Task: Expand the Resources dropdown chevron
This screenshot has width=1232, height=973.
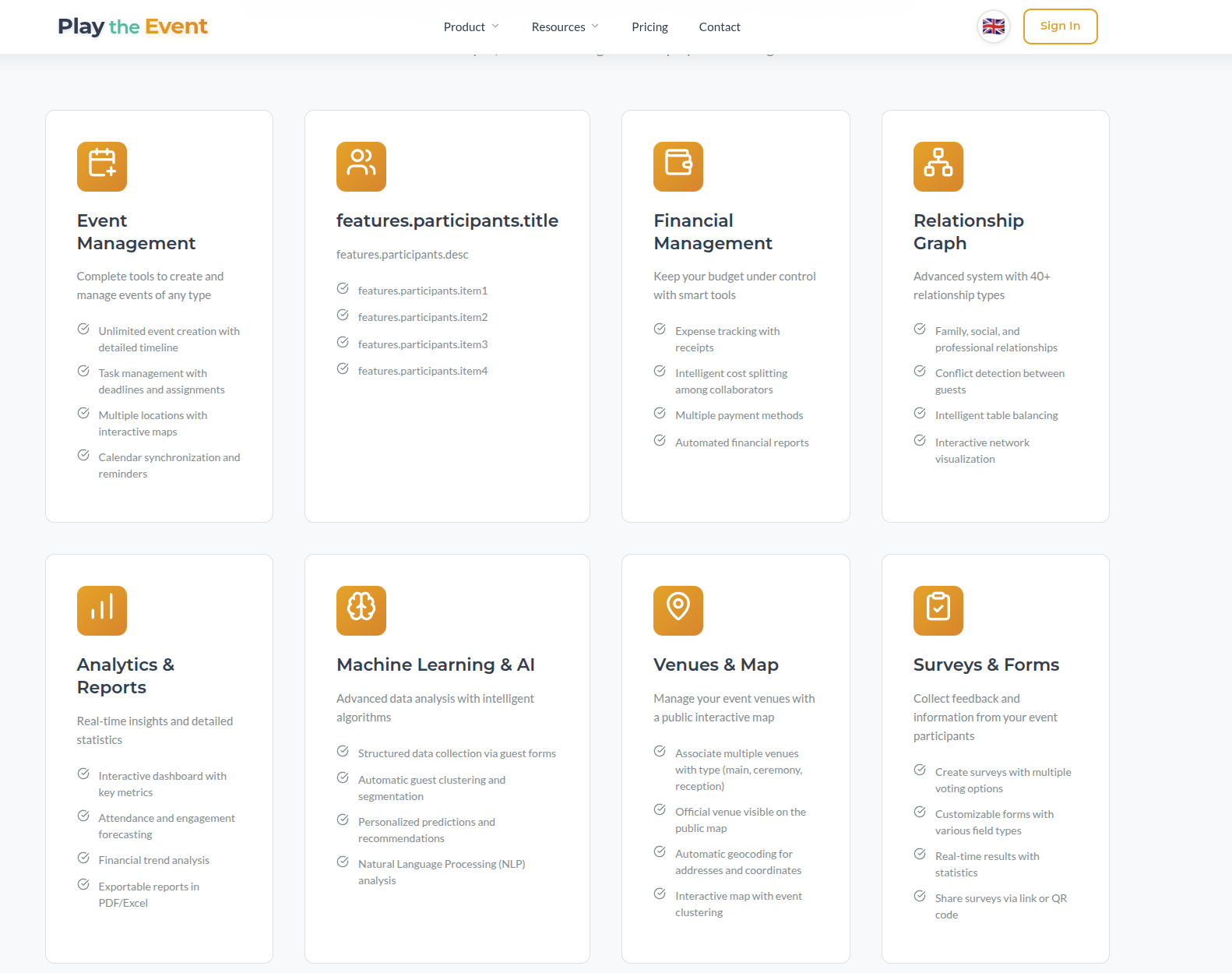Action: [595, 26]
